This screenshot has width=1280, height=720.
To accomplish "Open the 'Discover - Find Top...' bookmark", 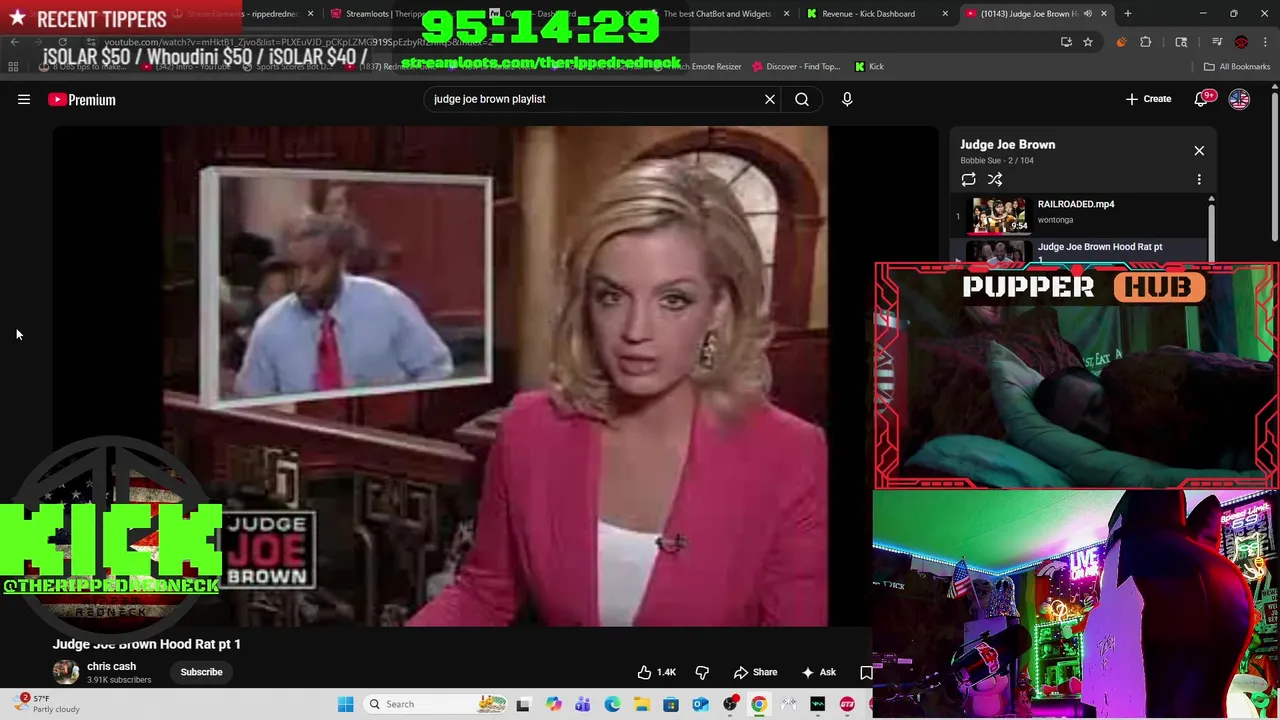I will (796, 67).
